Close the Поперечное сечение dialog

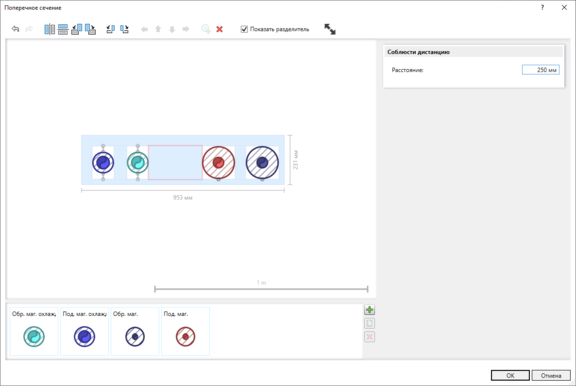[x=564, y=7]
